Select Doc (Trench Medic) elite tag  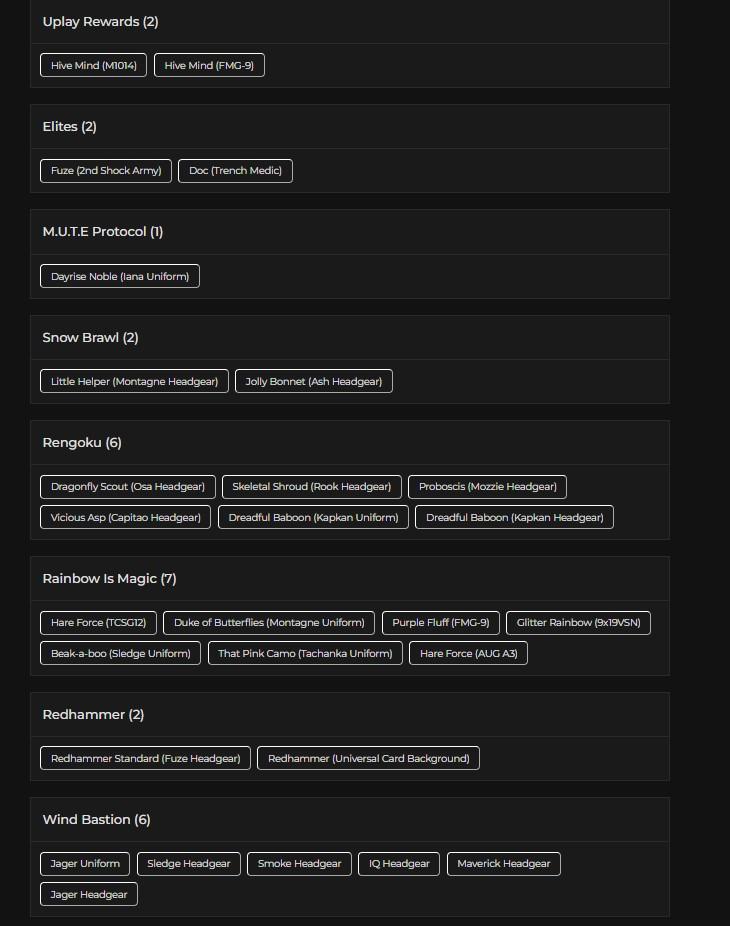tap(235, 171)
